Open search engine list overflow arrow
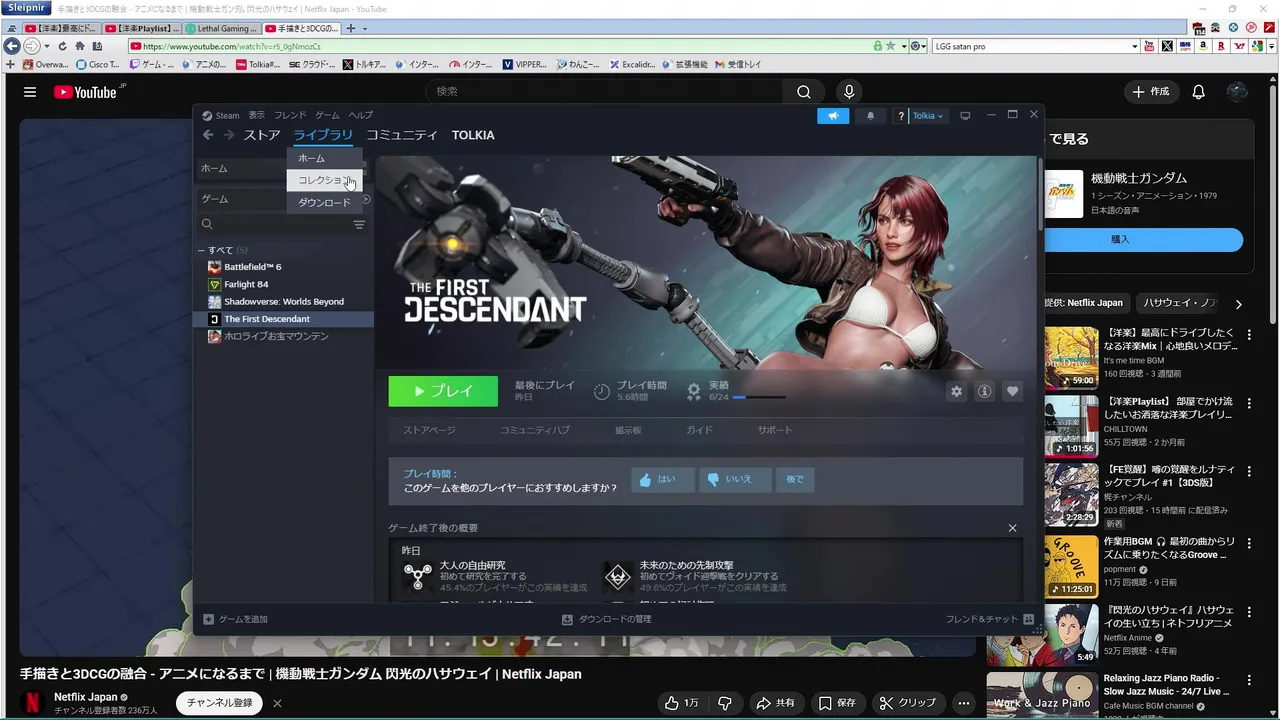Image resolution: width=1280 pixels, height=720 pixels. click(1269, 46)
